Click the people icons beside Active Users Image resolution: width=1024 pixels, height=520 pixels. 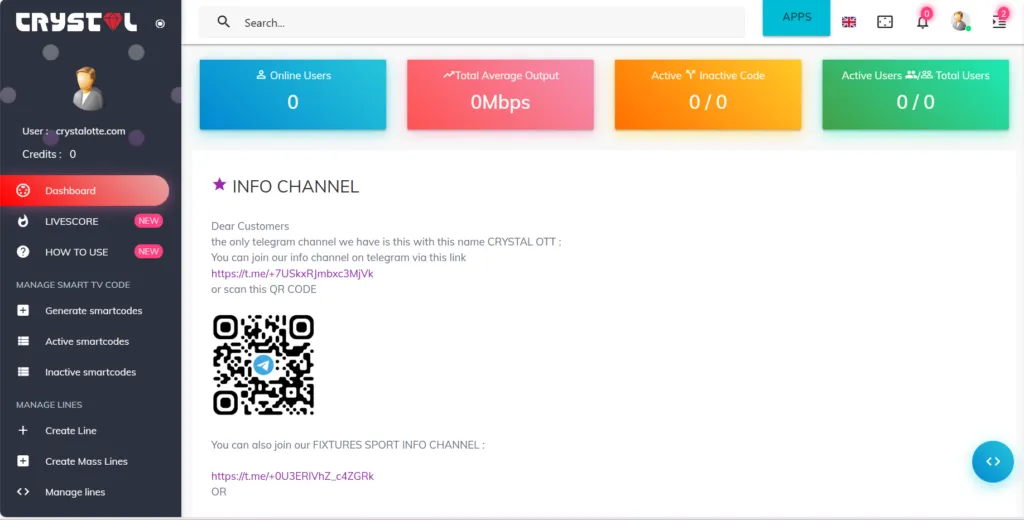coord(919,74)
